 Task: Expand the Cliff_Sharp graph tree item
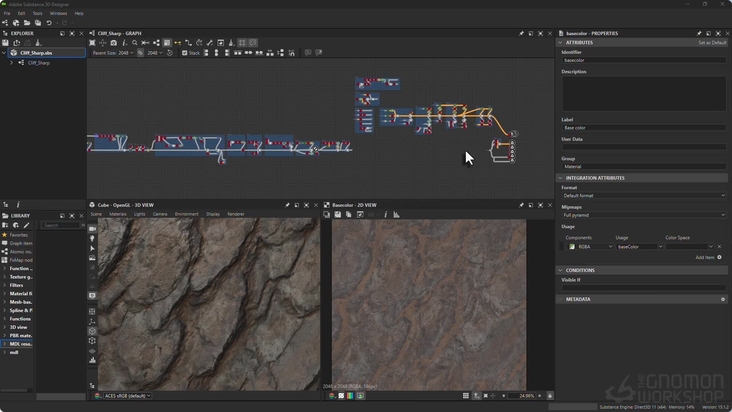click(12, 63)
